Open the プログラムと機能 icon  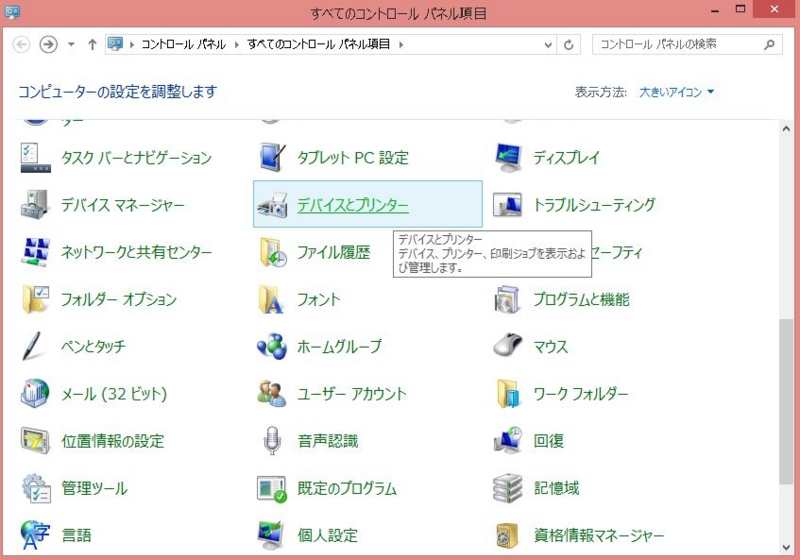click(x=508, y=299)
